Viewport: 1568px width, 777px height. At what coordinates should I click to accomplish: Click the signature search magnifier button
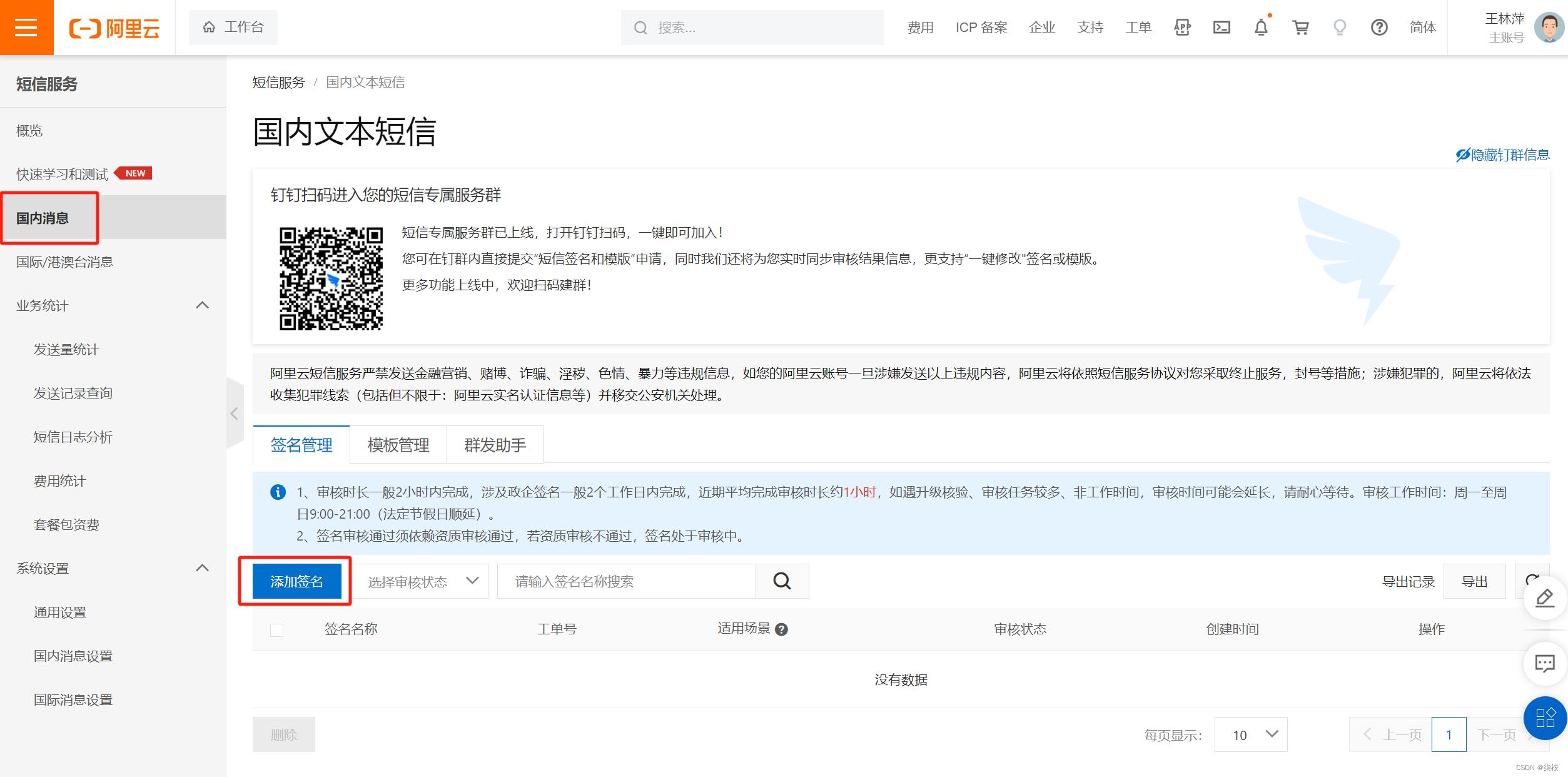click(x=782, y=581)
